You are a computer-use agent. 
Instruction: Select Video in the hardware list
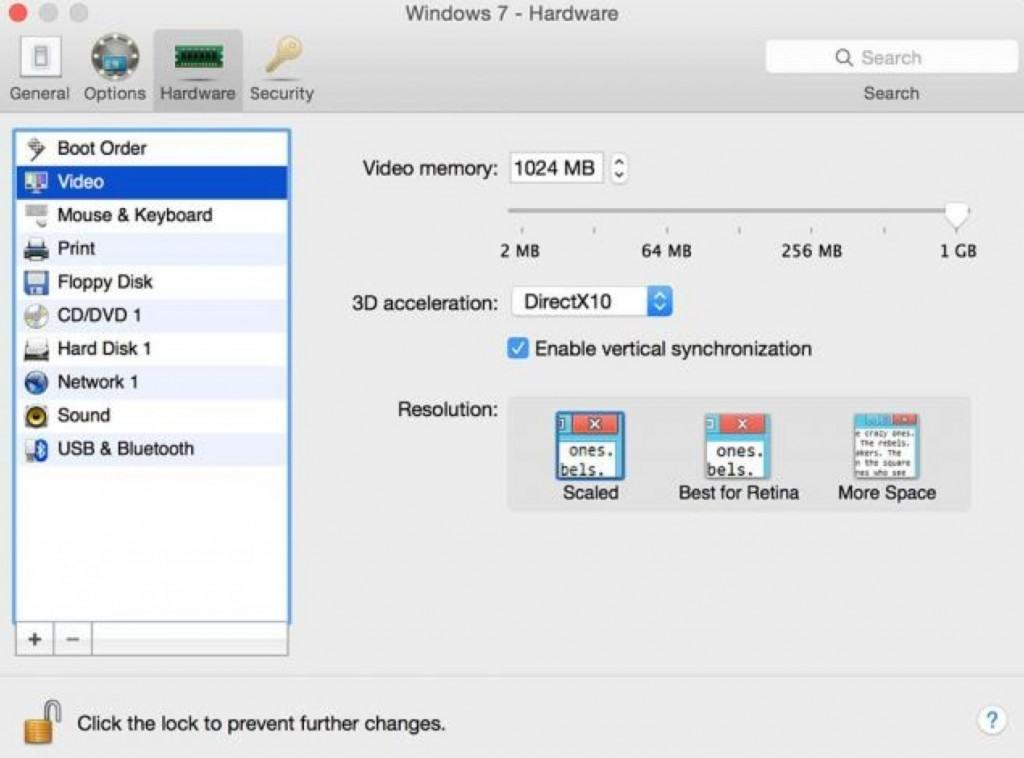point(152,182)
